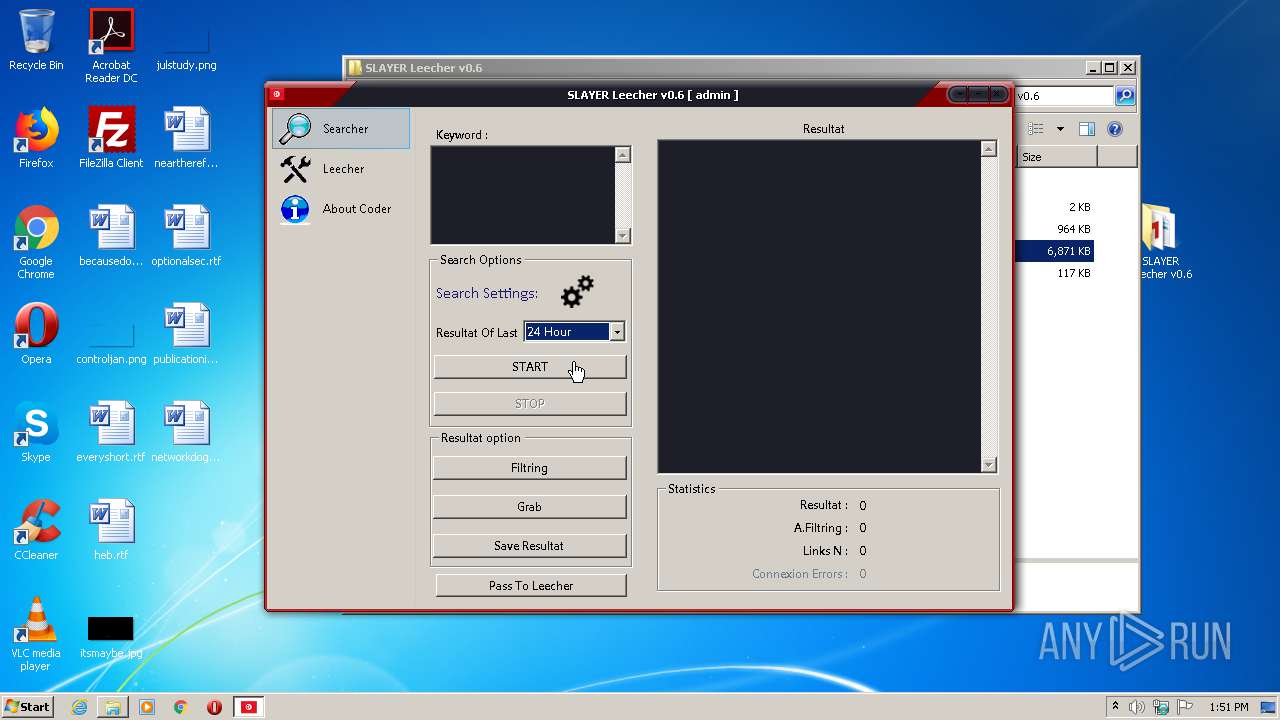The width and height of the screenshot is (1280, 720).
Task: Show hidden system tray icons arrow
Action: tap(1115, 707)
